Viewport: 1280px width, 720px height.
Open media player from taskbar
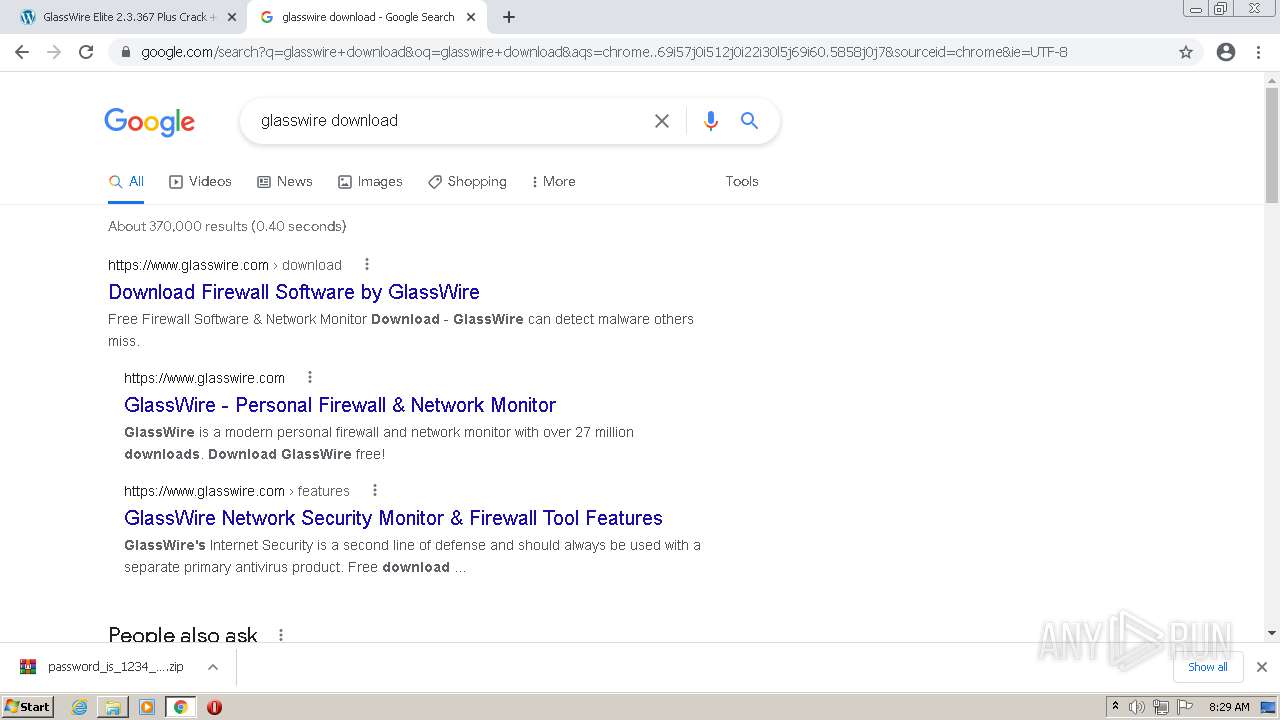pos(147,707)
